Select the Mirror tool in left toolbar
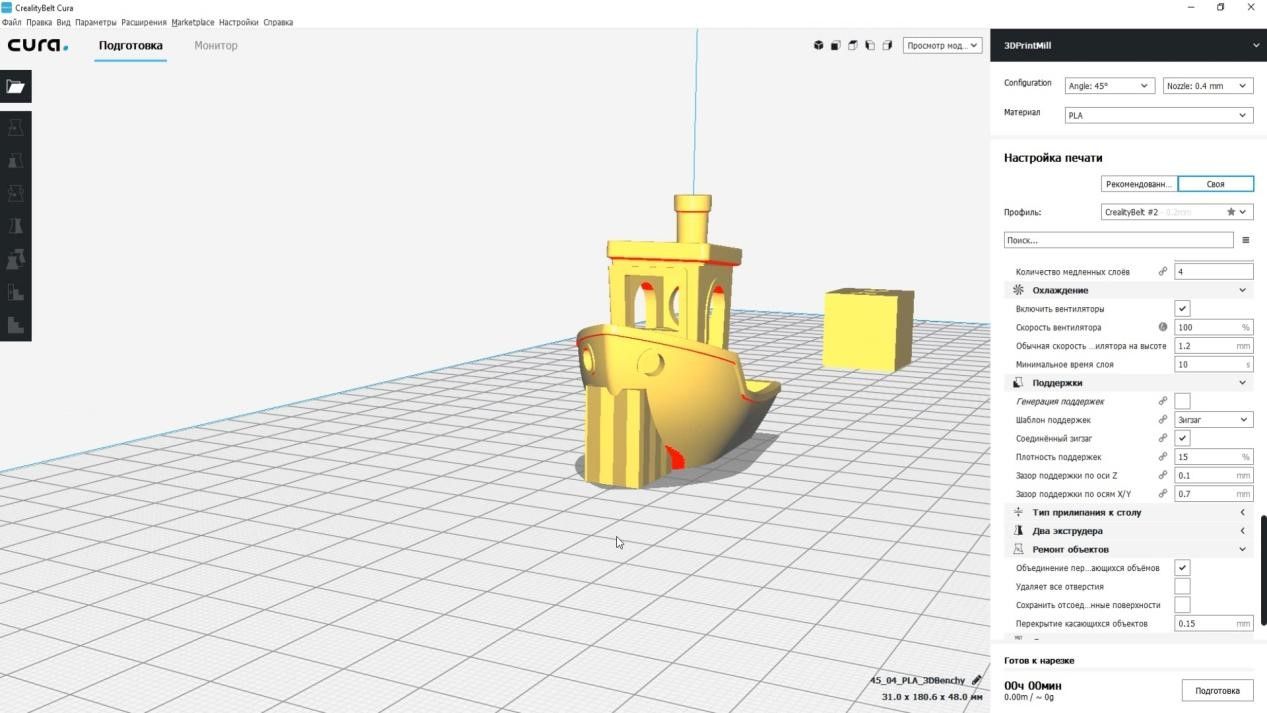Image resolution: width=1267 pixels, height=713 pixels. [15, 227]
